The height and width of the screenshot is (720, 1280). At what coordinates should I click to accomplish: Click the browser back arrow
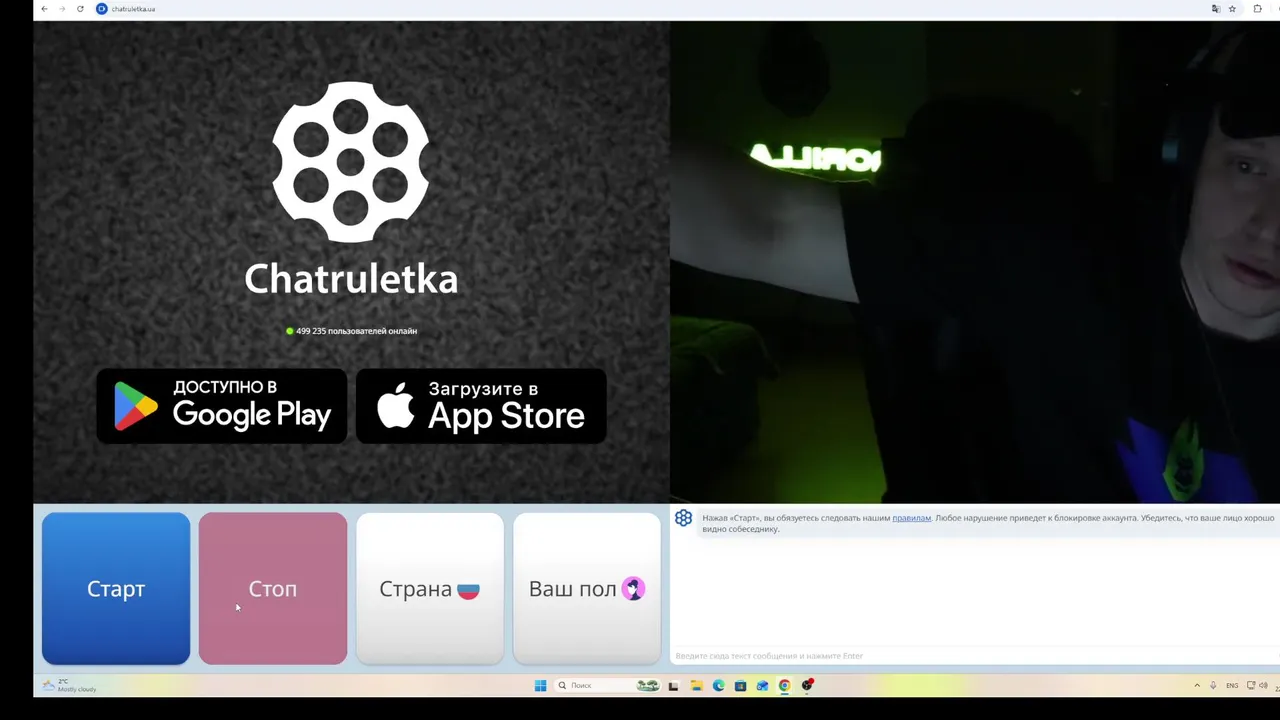click(44, 9)
